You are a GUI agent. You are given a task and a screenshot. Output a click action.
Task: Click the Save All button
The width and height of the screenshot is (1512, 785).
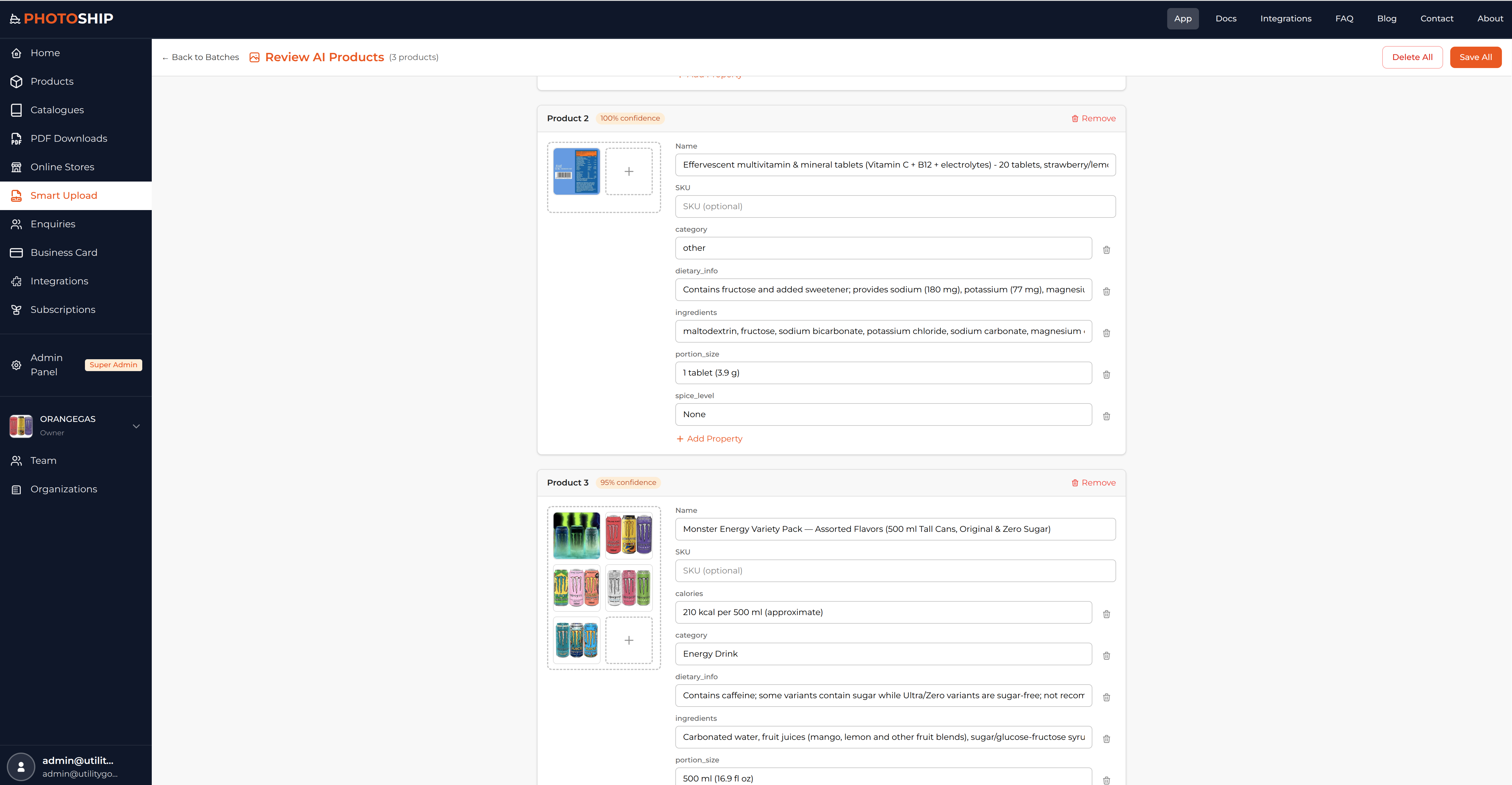click(x=1475, y=57)
